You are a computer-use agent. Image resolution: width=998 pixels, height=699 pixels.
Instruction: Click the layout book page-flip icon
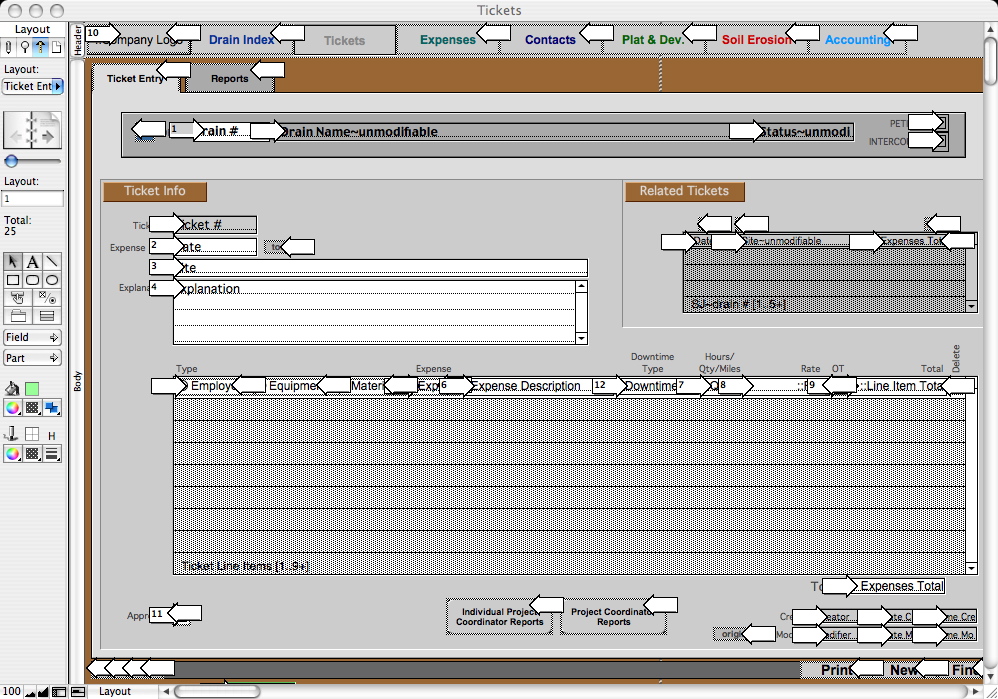click(33, 131)
